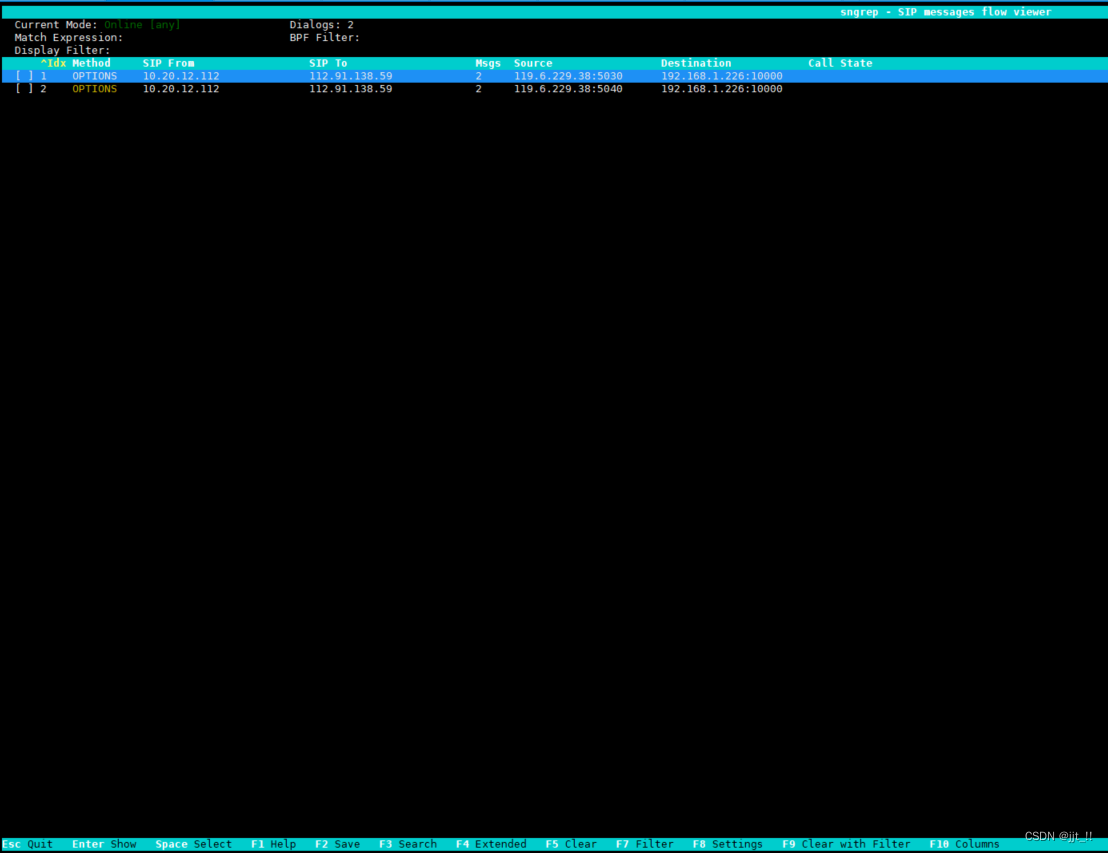Click Msgs count in row 1
Image resolution: width=1108 pixels, height=853 pixels.
coord(478,76)
